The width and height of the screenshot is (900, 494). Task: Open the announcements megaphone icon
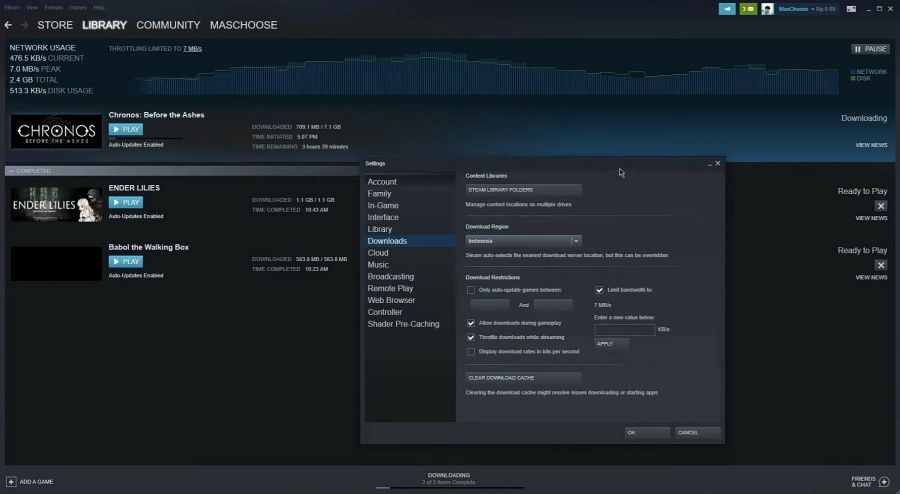pyautogui.click(x=726, y=9)
